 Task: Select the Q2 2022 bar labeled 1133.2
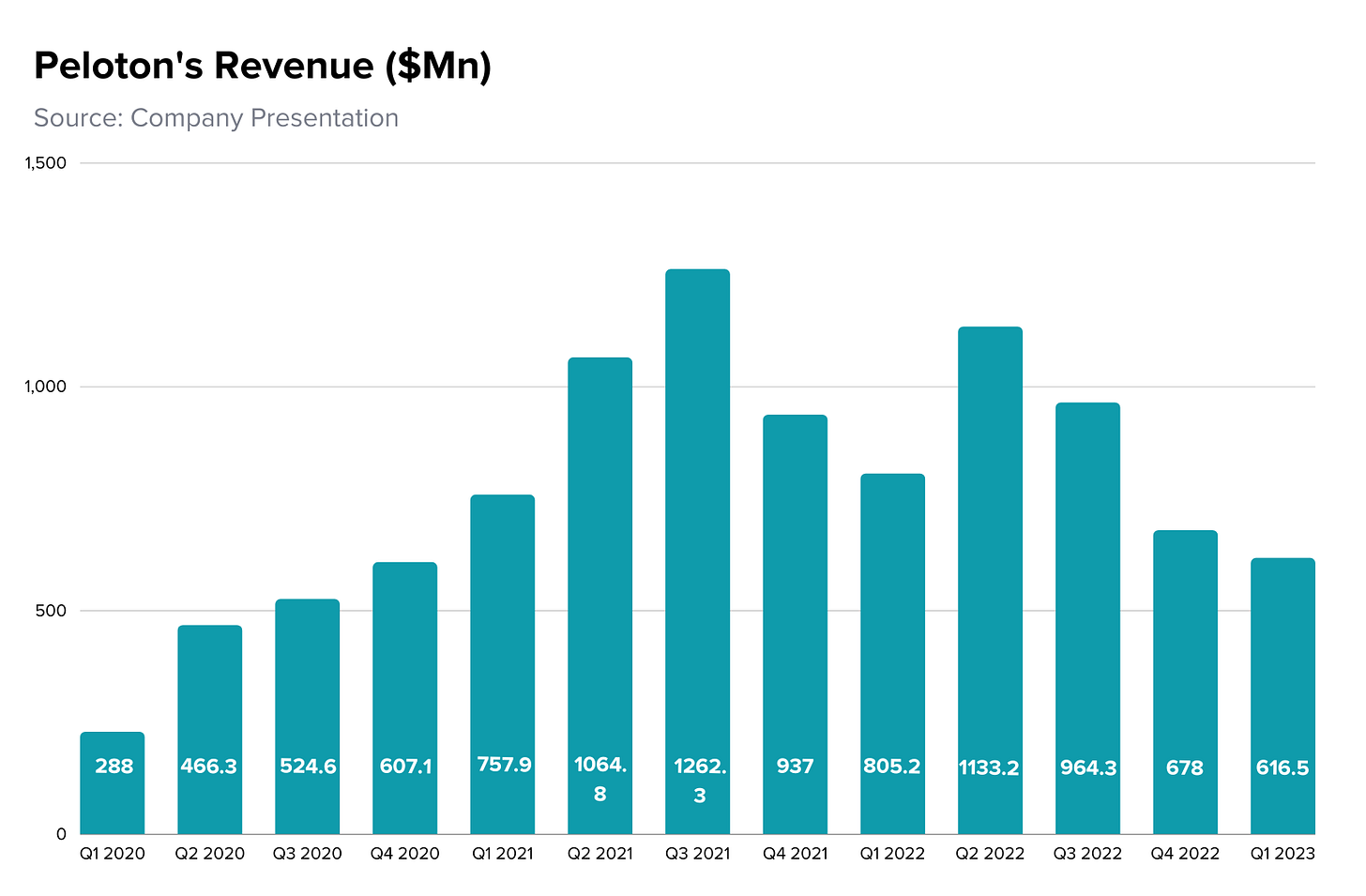point(991,581)
